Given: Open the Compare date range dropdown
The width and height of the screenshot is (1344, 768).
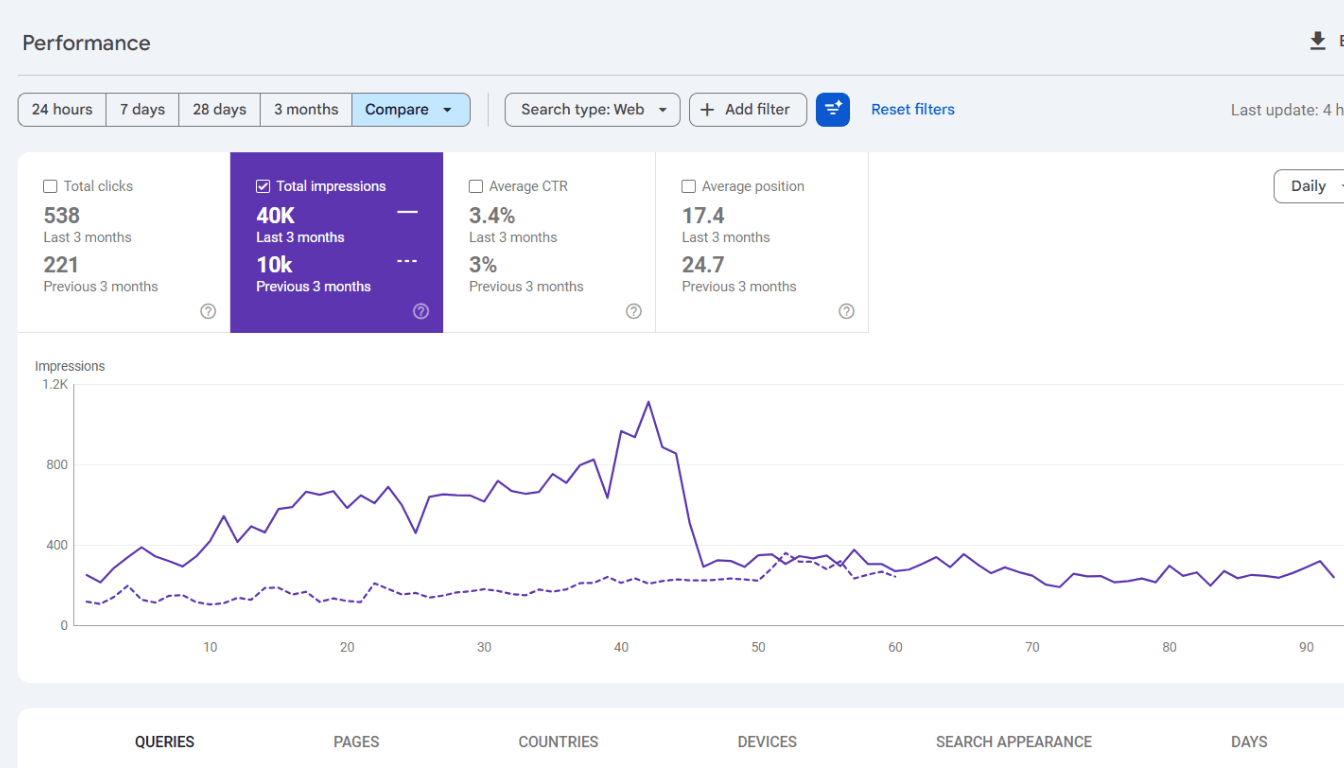Looking at the screenshot, I should (411, 110).
